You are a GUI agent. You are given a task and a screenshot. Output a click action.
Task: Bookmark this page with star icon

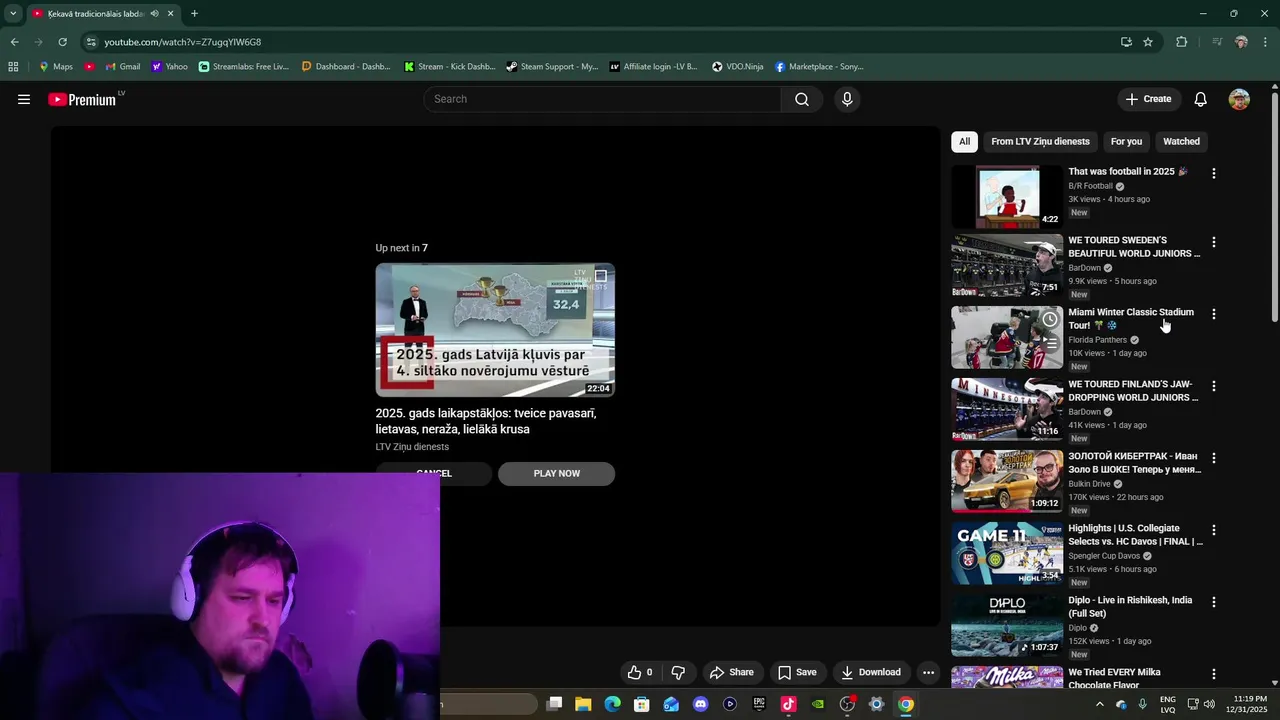1148,42
